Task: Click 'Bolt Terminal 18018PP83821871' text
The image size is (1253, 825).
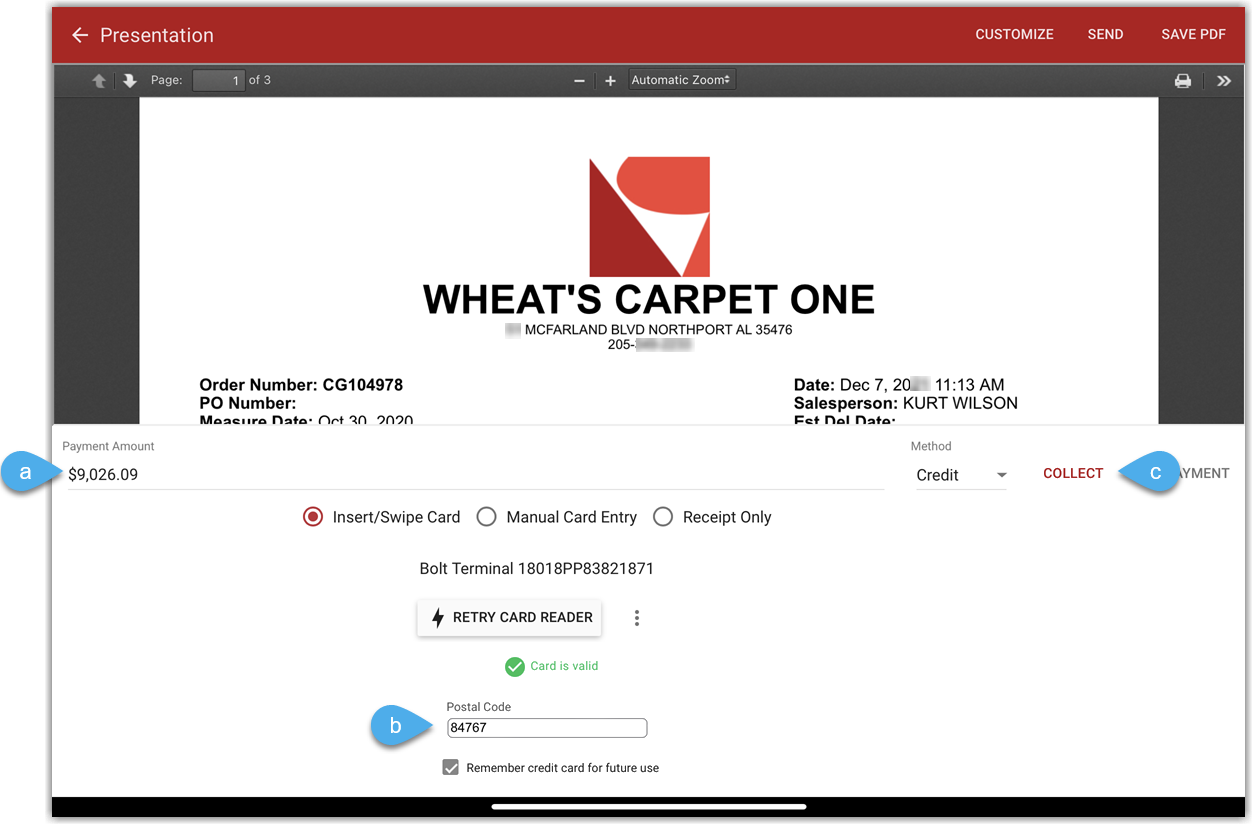Action: [x=536, y=569]
